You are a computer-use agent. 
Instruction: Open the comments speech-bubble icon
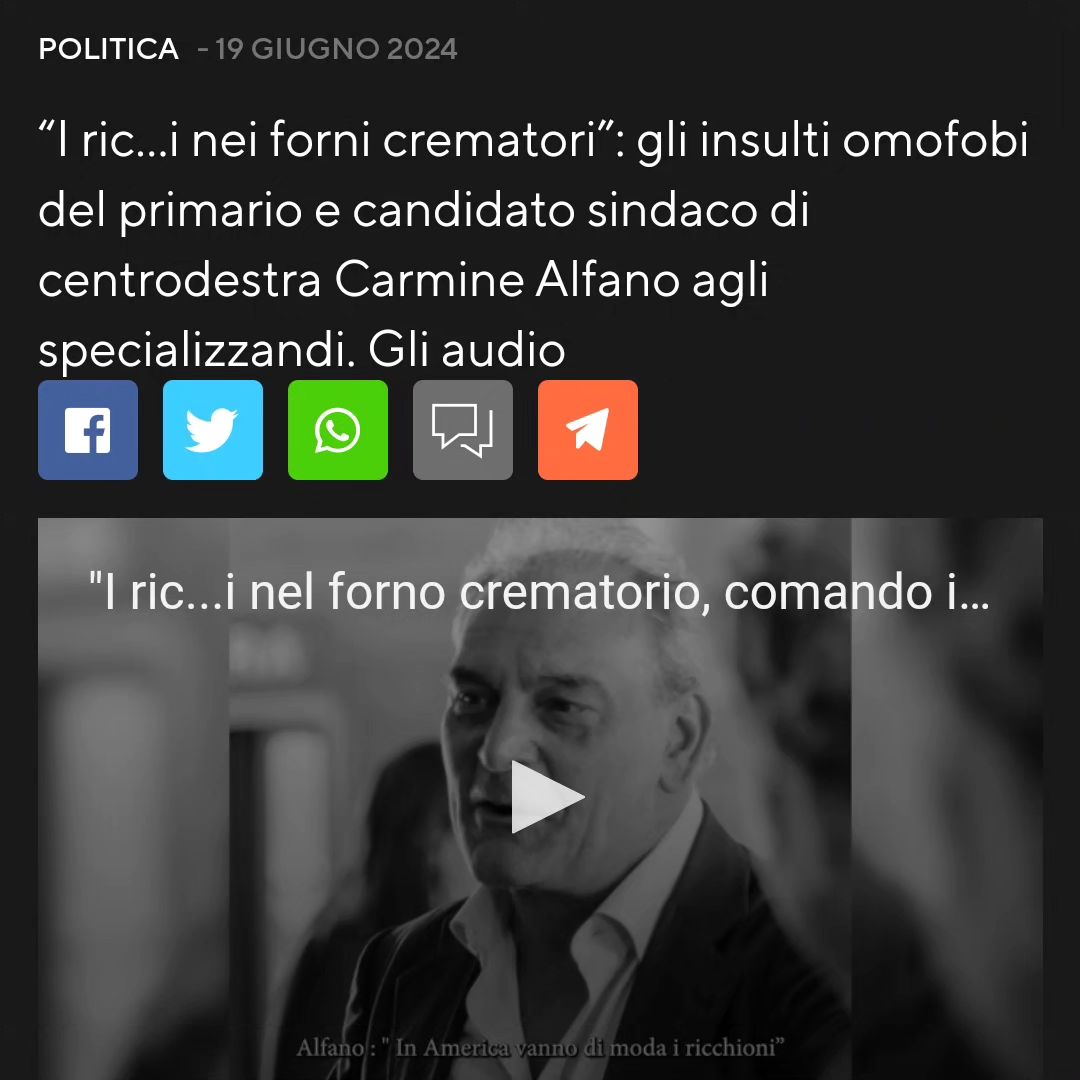click(463, 430)
